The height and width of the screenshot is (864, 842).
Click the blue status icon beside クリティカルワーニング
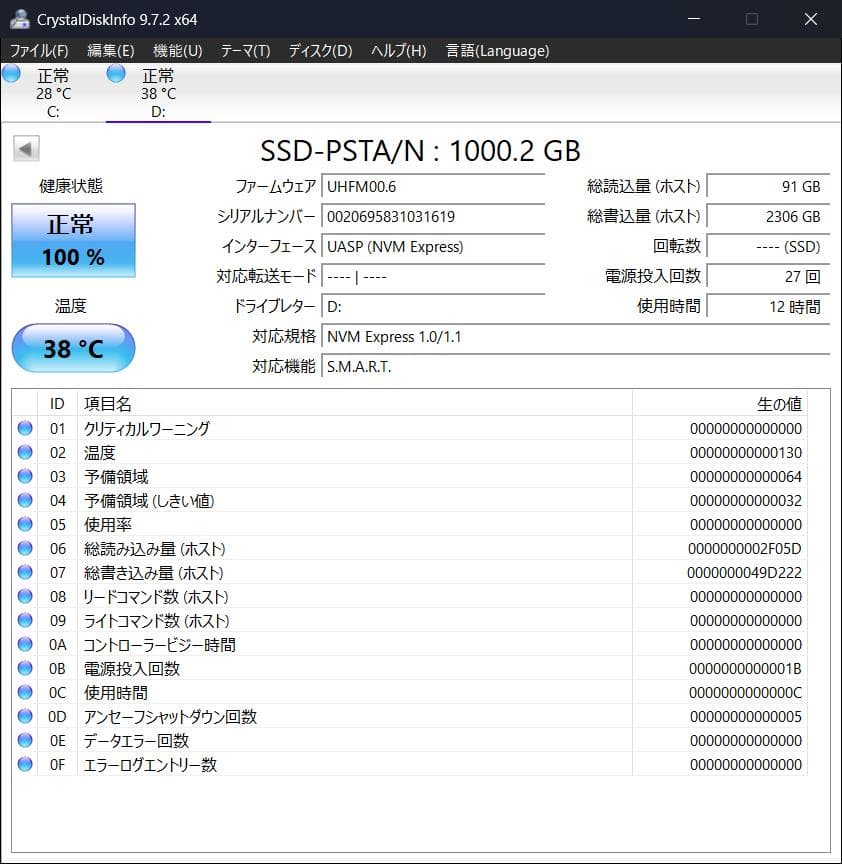[x=24, y=428]
